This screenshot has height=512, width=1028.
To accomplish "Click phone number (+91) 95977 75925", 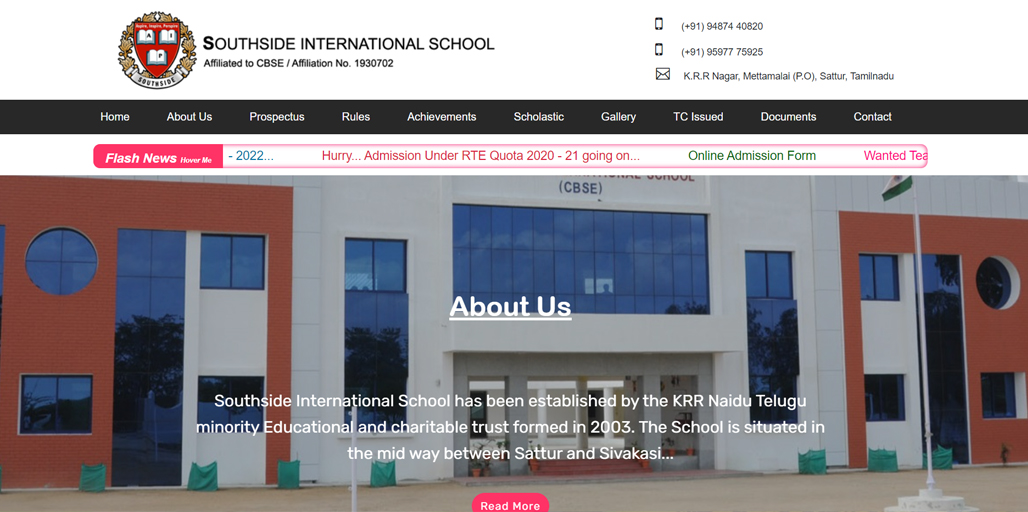I will [722, 52].
